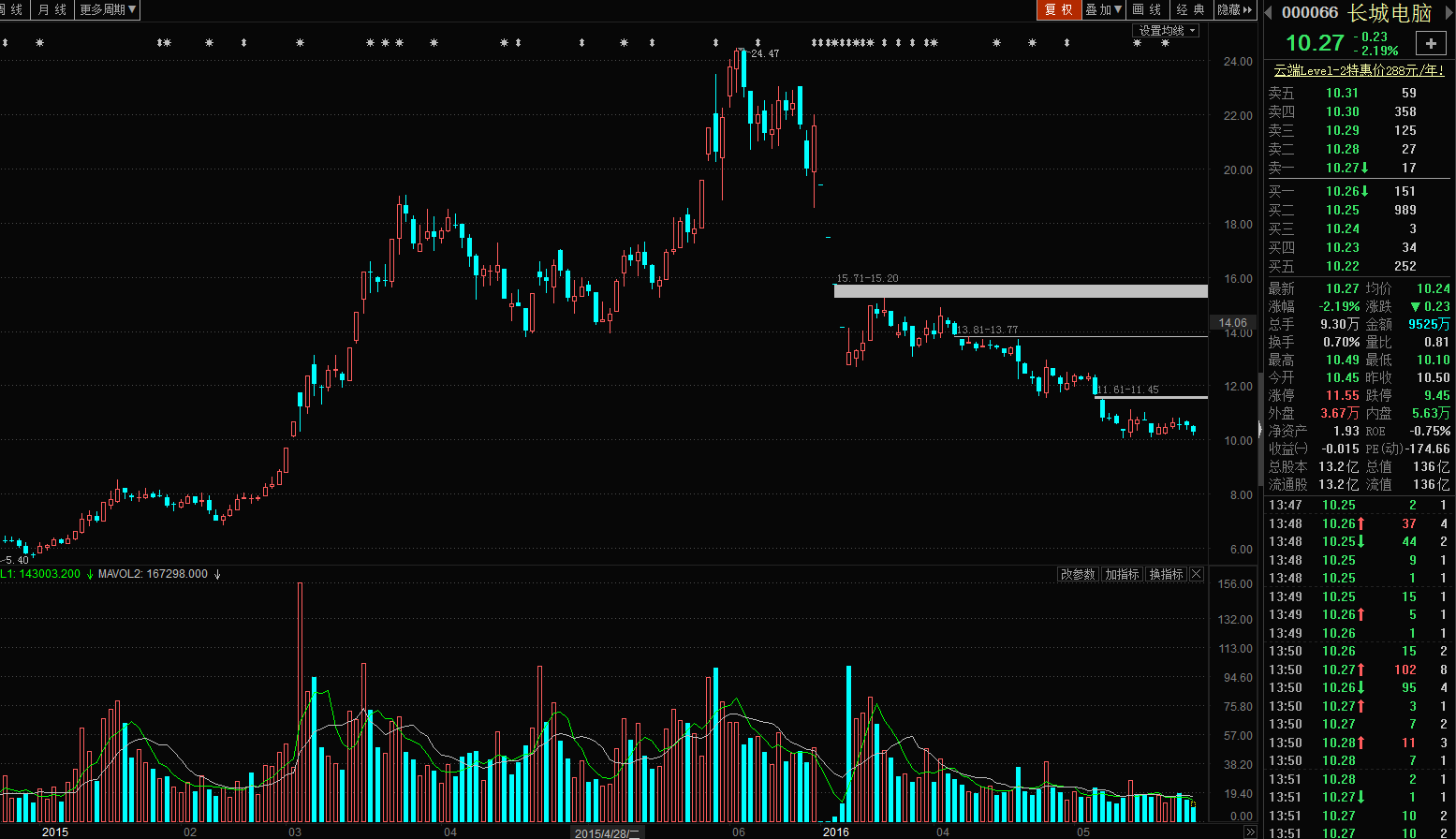Click double-arrow at chart bottom right
Viewport: 1456px width, 839px height.
[1249, 832]
